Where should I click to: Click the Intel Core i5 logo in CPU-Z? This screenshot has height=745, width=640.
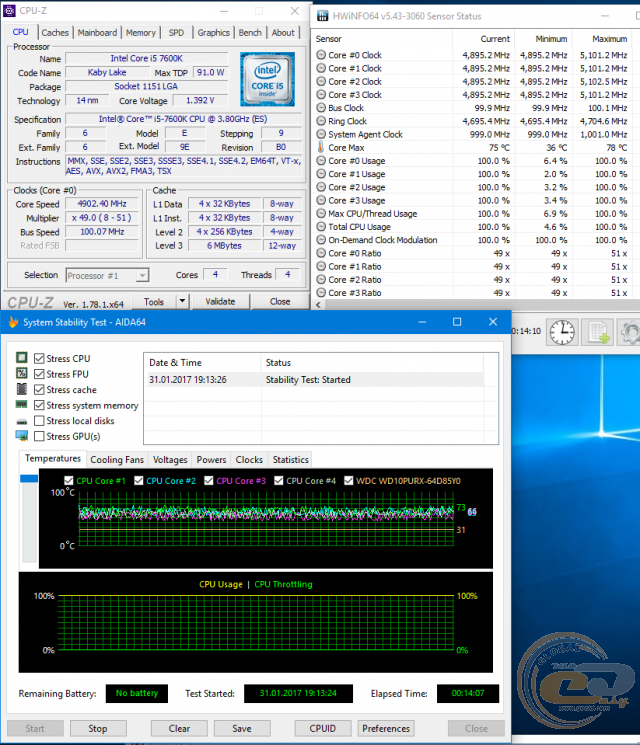coord(267,79)
